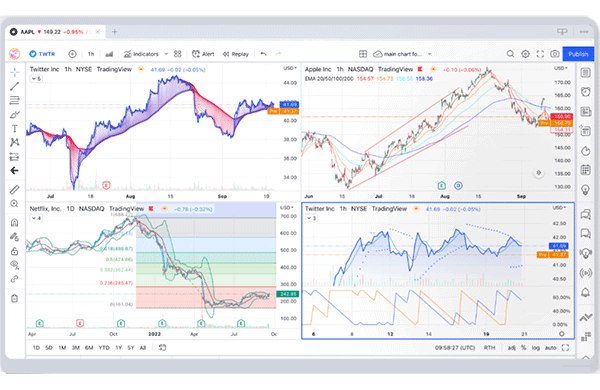
Task: Pick the ruler measure tool
Action: pos(15,189)
